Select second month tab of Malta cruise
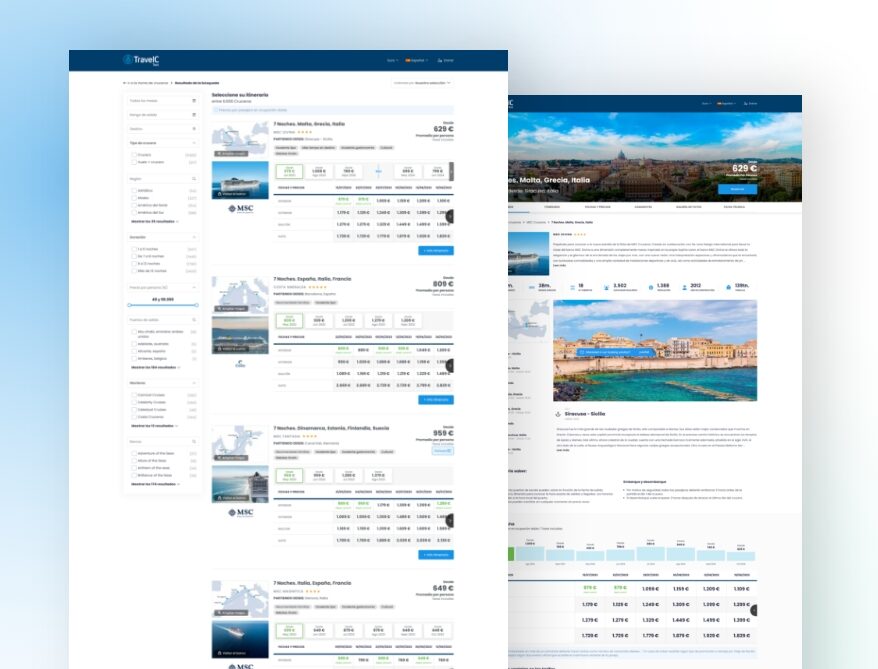Screen dimensions: 878x669 point(319,171)
